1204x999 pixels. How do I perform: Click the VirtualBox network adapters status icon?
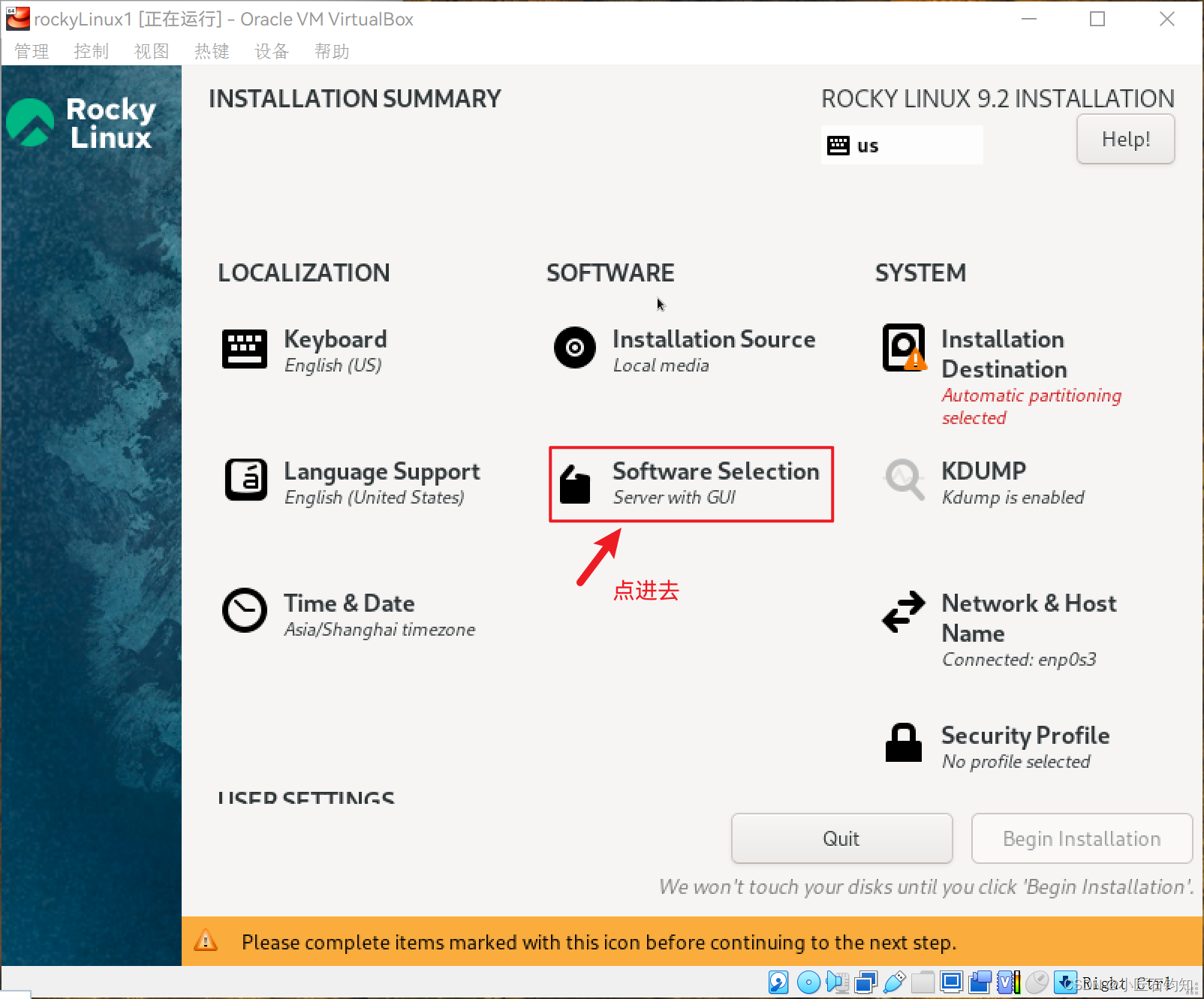[866, 982]
